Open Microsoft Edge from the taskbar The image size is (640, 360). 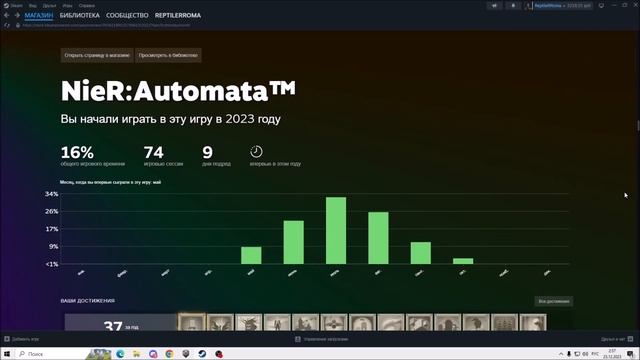click(x=120, y=354)
